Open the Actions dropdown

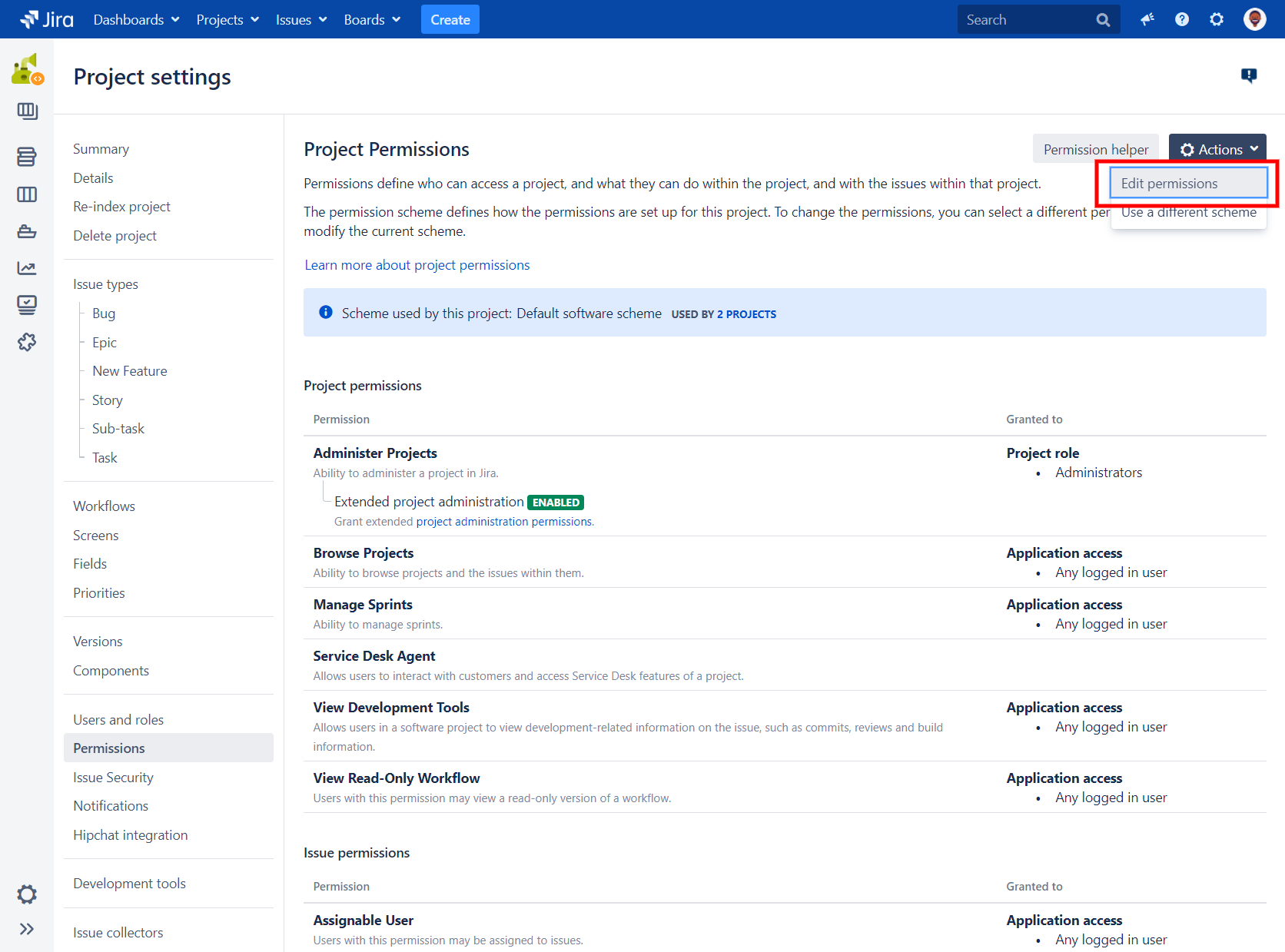(1217, 148)
